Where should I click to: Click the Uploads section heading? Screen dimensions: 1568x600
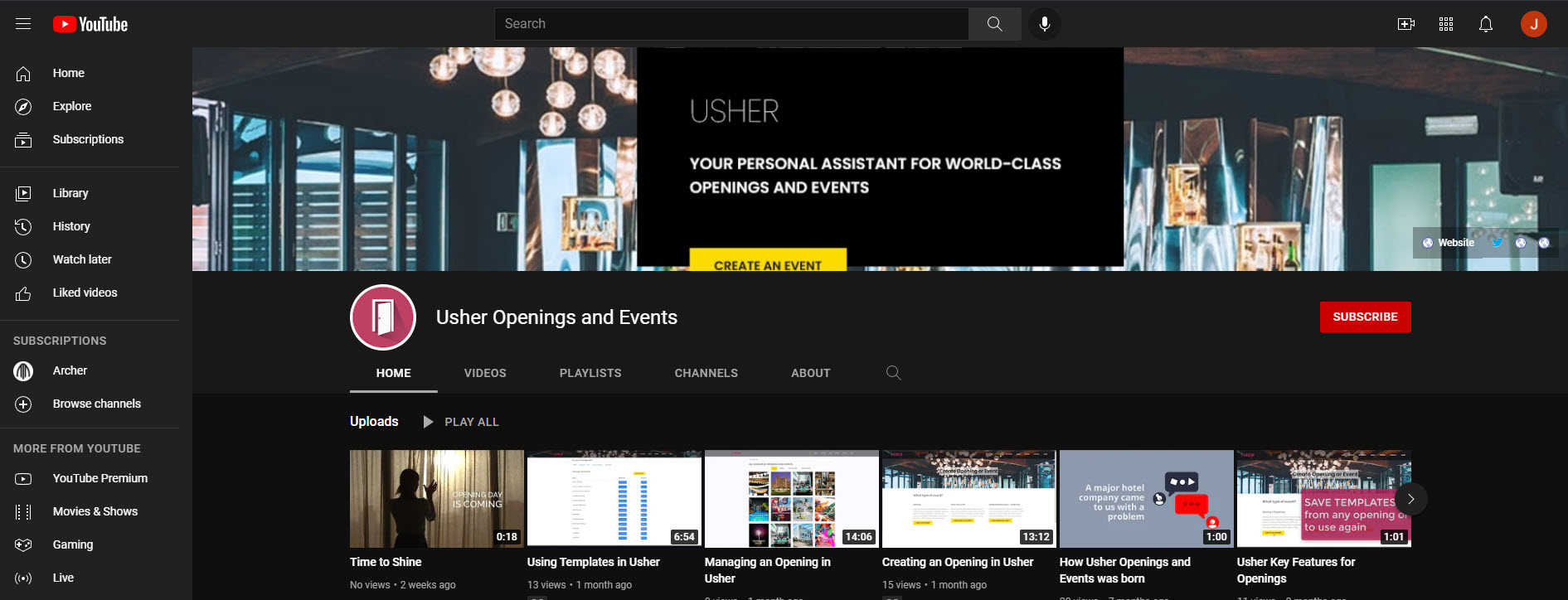(374, 421)
